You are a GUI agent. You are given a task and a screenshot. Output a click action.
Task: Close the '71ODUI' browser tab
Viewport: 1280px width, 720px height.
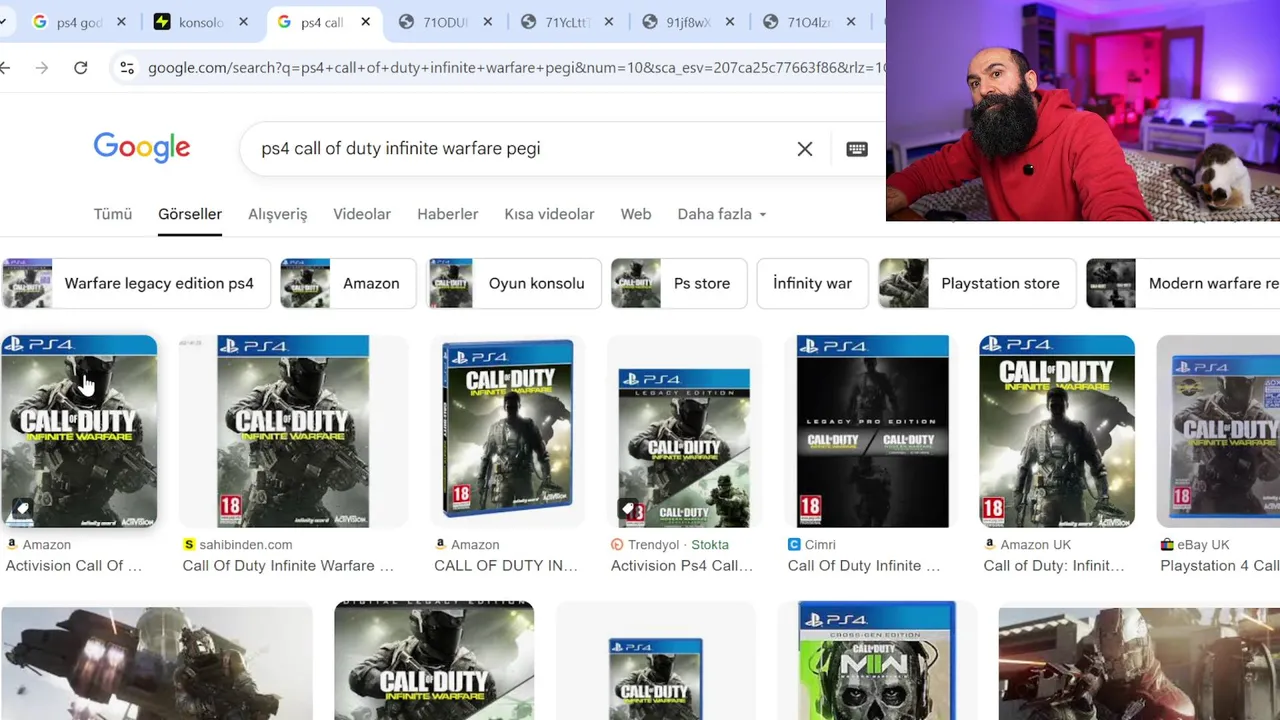coord(488,22)
